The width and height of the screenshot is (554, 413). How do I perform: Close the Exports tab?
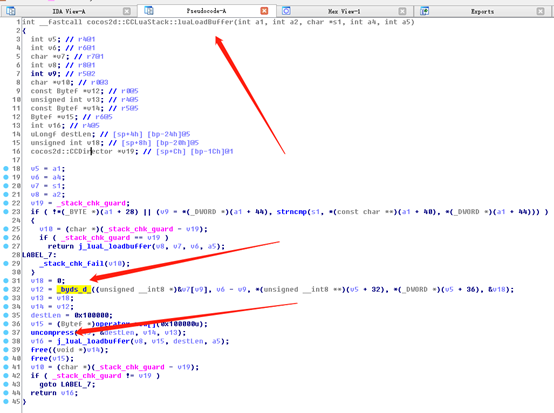(540, 11)
